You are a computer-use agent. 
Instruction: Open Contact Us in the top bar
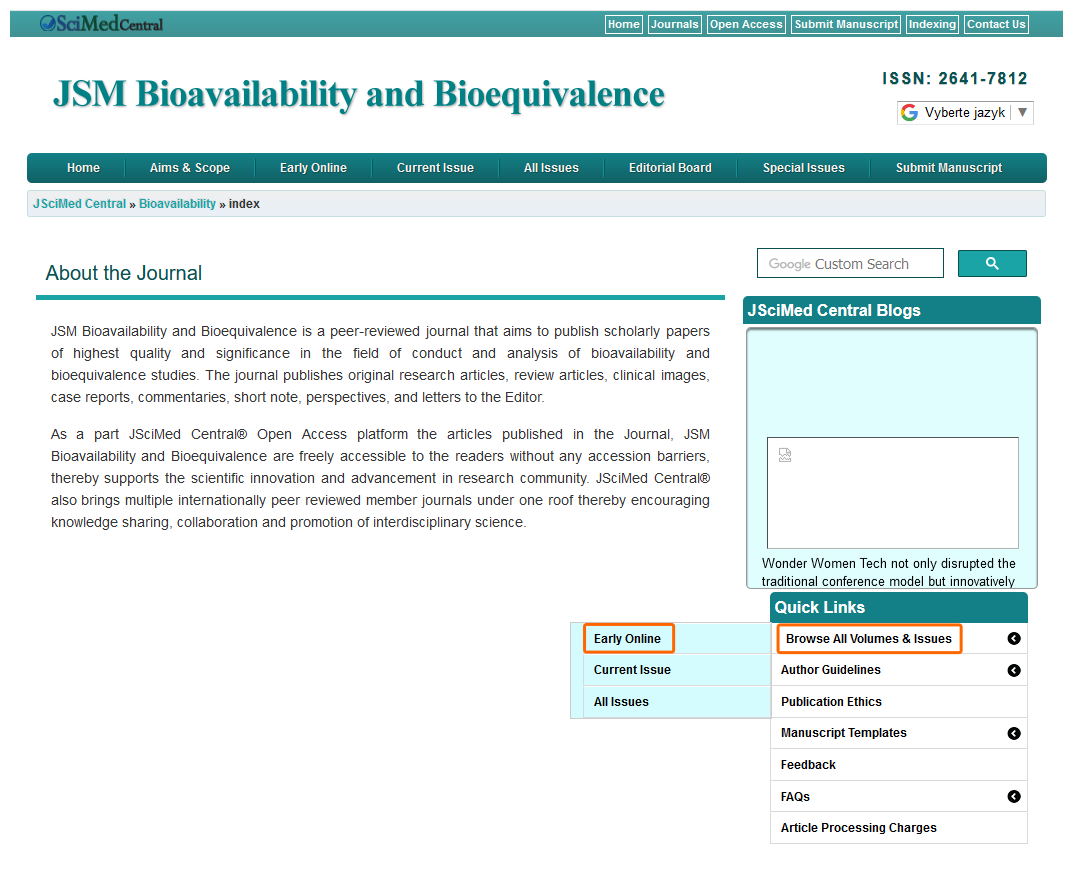tap(996, 25)
